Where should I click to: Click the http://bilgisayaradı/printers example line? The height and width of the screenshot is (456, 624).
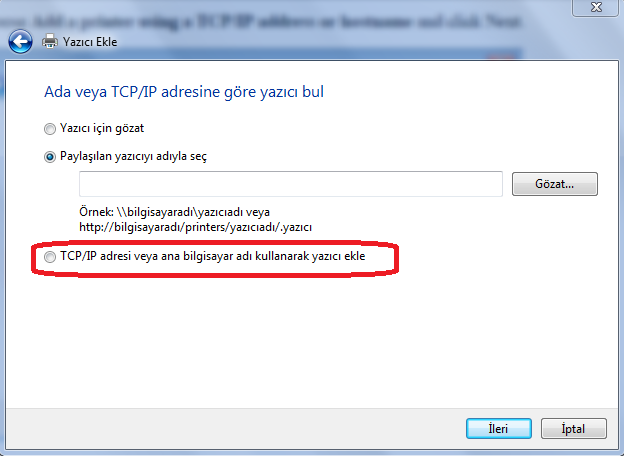[195, 227]
